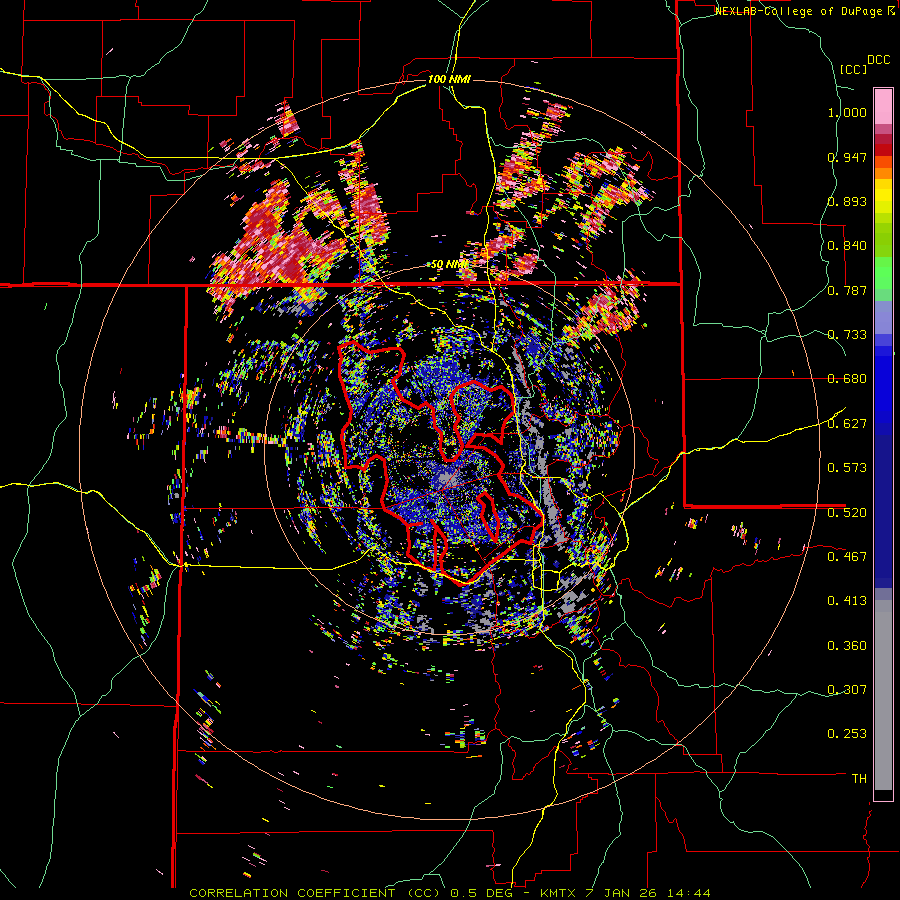The height and width of the screenshot is (900, 900).
Task: Click the 0.467 value on the color scale
Action: click(x=847, y=557)
